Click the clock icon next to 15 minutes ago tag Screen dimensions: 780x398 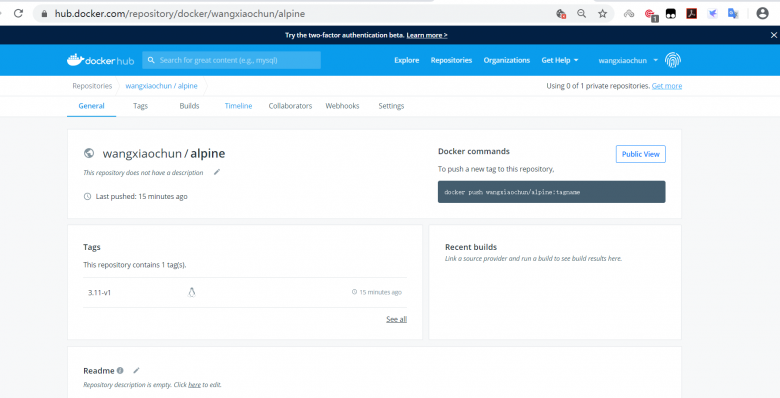[x=354, y=292]
